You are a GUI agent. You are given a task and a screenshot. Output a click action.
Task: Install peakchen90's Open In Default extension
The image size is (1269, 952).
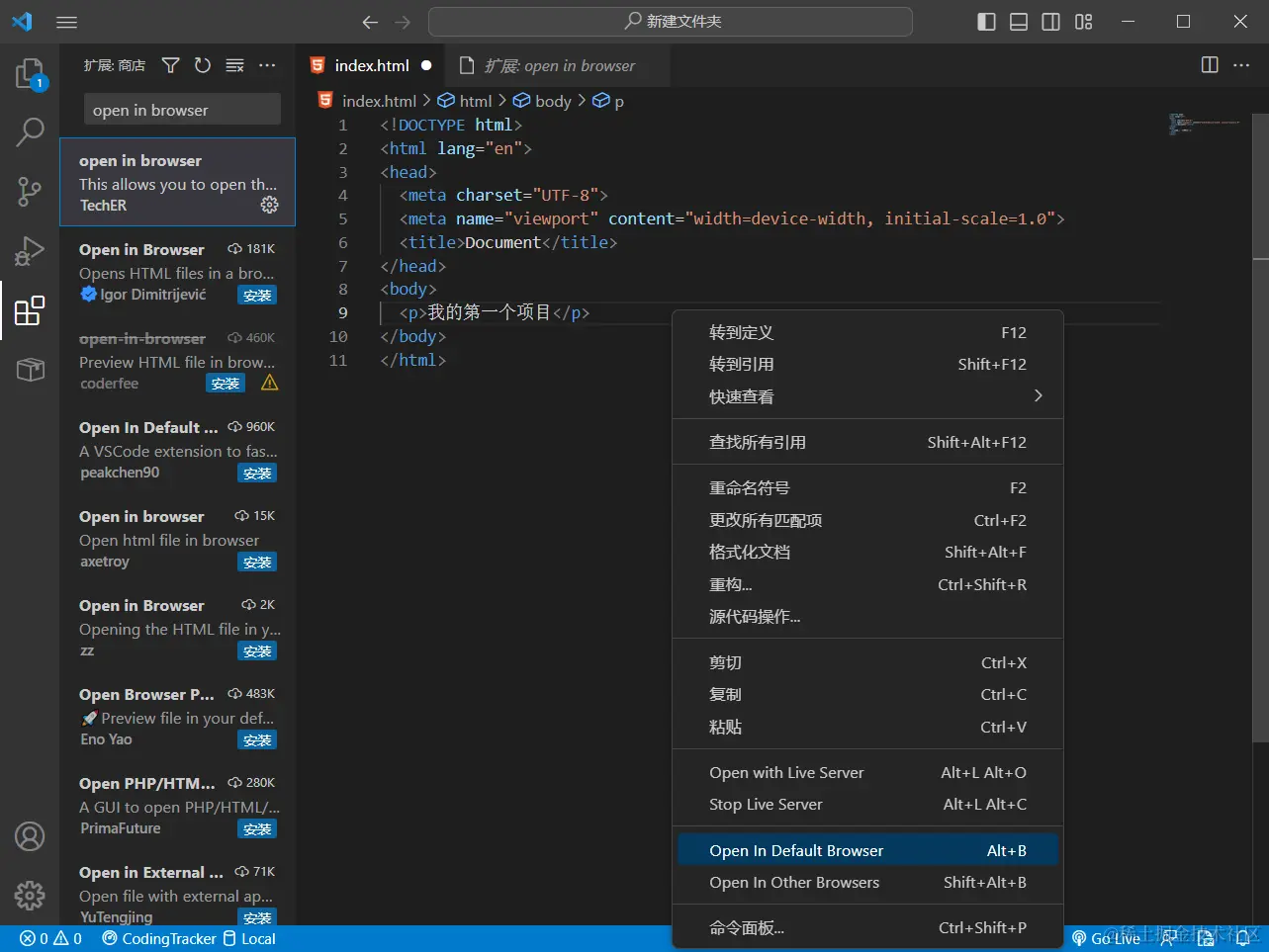point(257,473)
